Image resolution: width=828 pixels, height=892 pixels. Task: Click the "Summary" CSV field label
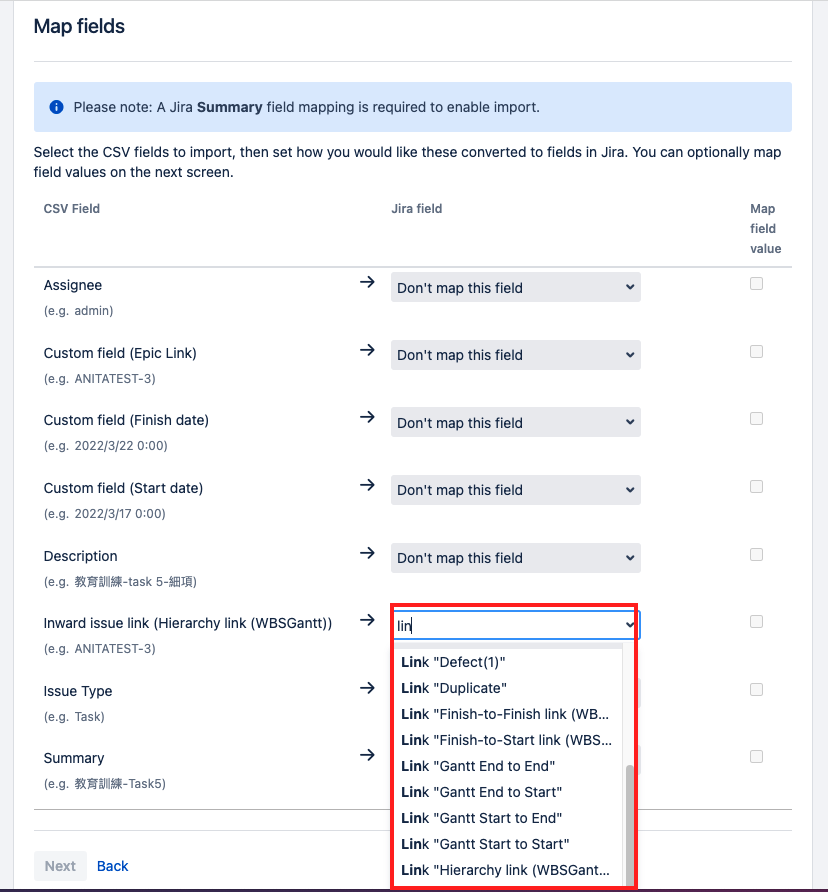coord(74,758)
